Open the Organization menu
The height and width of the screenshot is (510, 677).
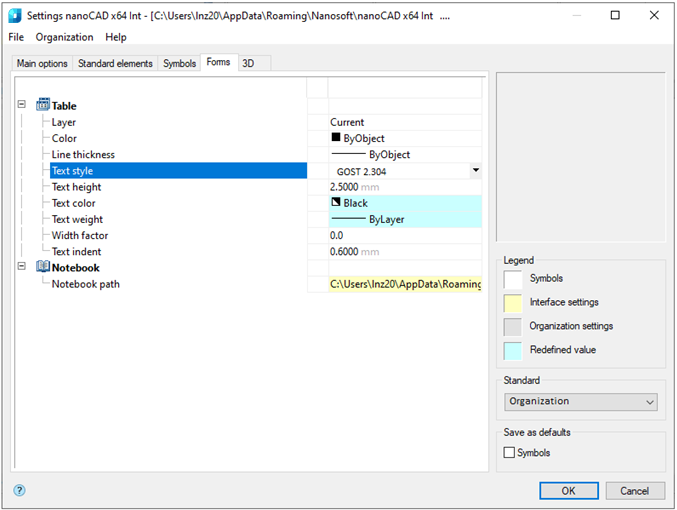tap(64, 37)
